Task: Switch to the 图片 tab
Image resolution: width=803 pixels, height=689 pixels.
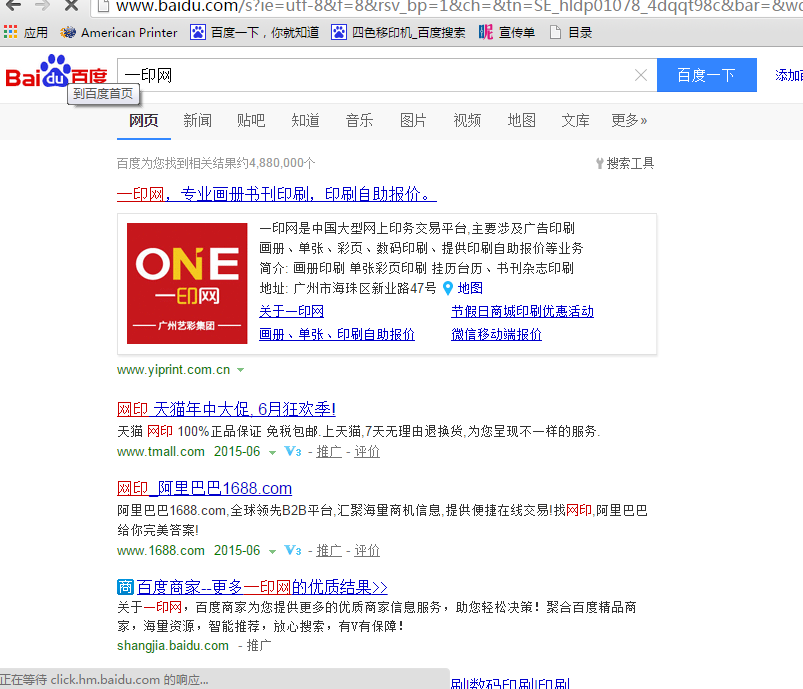Action: 413,120
